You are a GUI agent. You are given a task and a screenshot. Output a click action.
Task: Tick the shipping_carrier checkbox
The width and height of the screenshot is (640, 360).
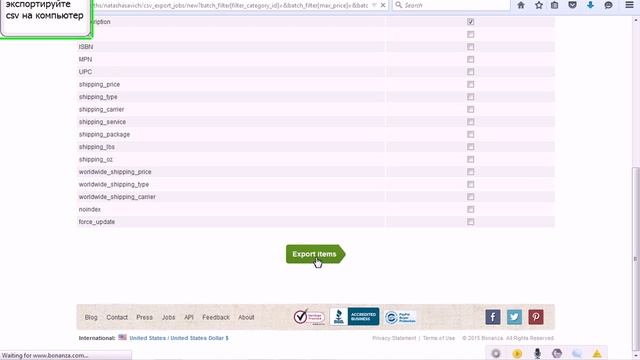(x=471, y=109)
